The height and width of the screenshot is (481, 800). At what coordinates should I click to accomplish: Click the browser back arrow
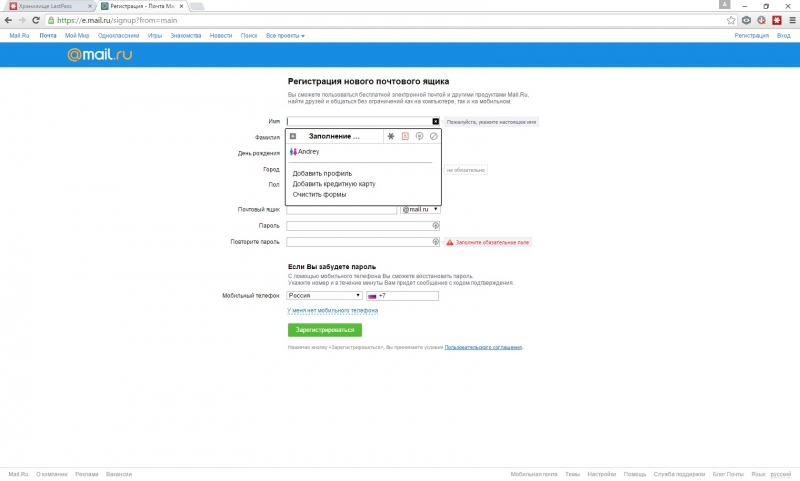(x=8, y=20)
